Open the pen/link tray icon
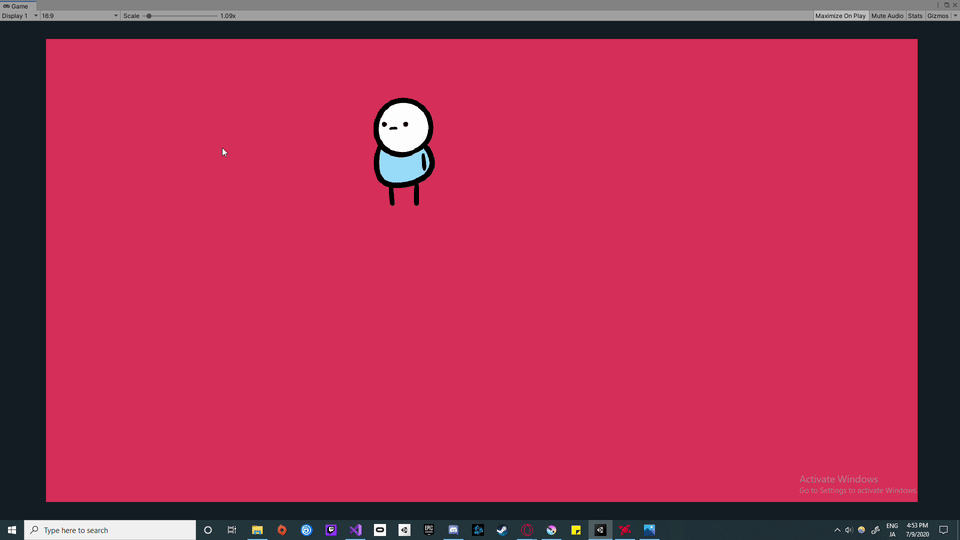The width and height of the screenshot is (960, 540). point(876,530)
